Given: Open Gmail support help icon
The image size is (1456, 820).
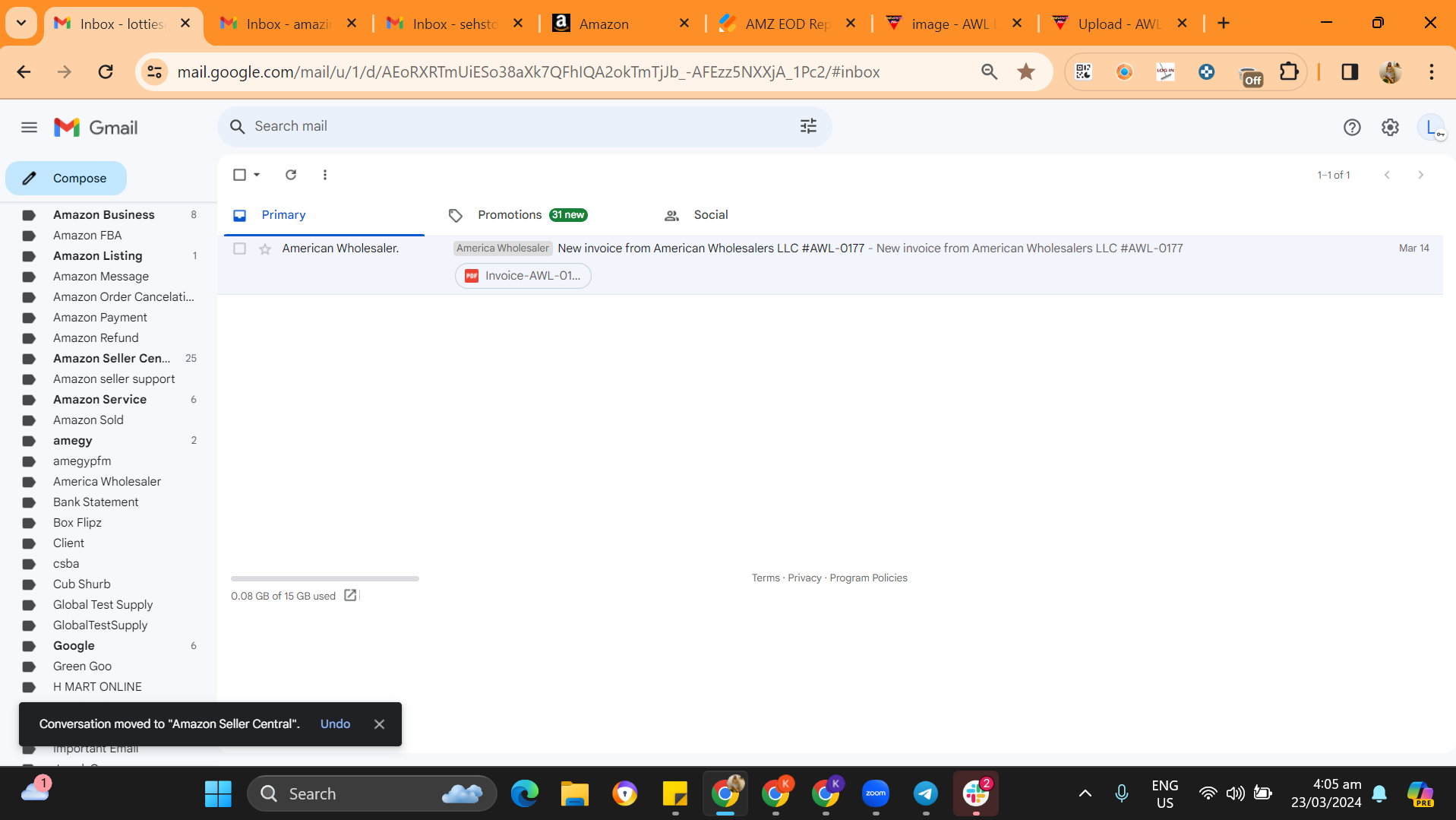Looking at the screenshot, I should pos(1352,128).
